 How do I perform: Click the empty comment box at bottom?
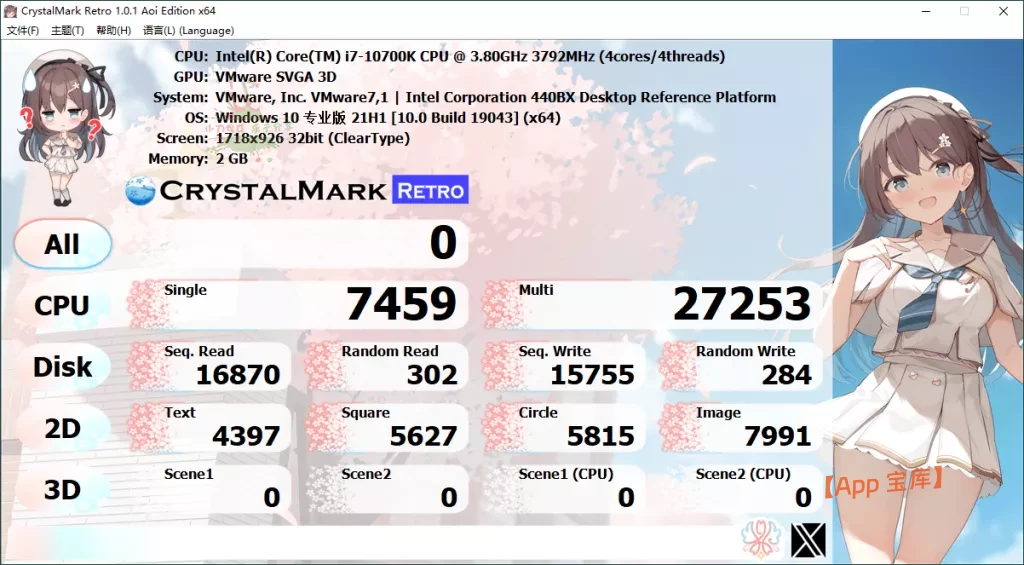(x=380, y=541)
